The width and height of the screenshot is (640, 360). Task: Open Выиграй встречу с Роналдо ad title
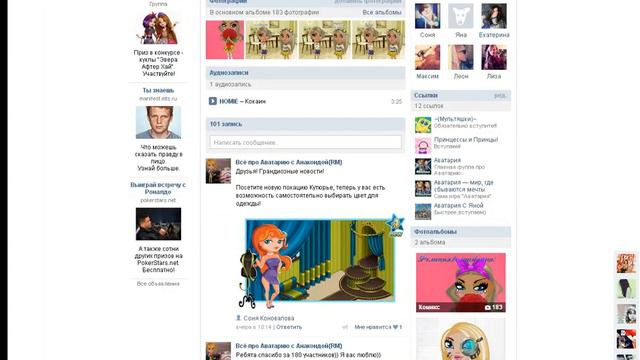click(158, 188)
